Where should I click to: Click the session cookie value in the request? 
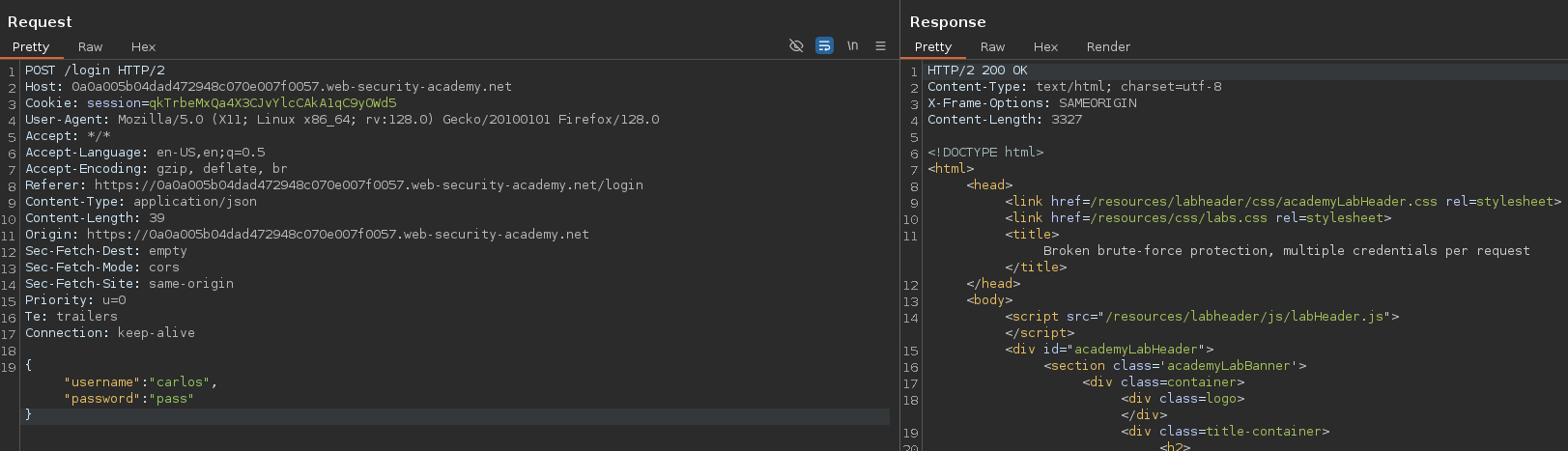tap(272, 103)
